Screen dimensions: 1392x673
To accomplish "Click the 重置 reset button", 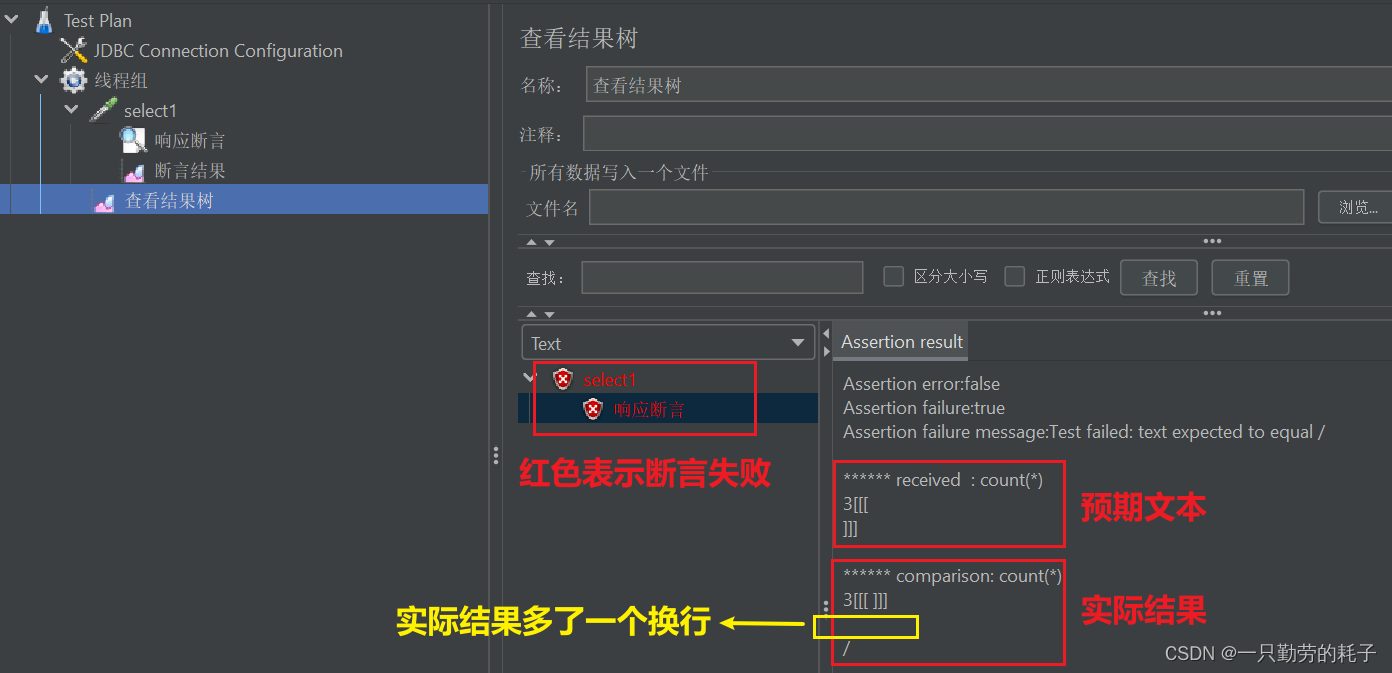I will coord(1250,278).
